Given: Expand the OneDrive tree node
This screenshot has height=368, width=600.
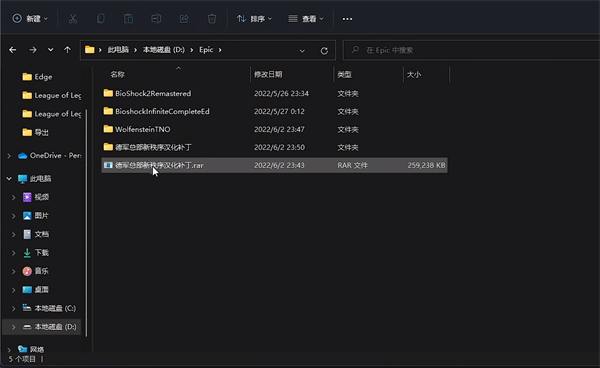Looking at the screenshot, I should click(9, 156).
